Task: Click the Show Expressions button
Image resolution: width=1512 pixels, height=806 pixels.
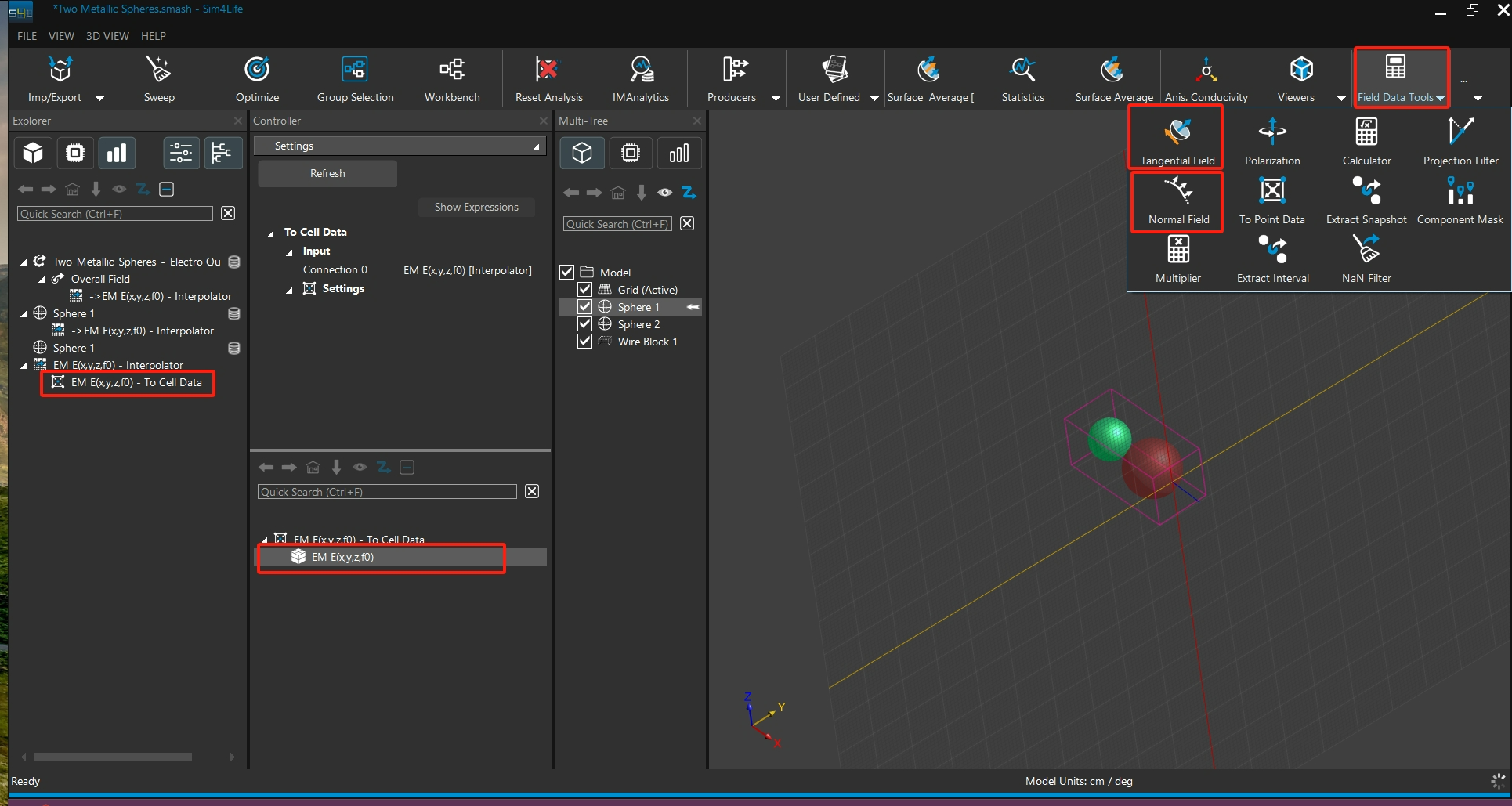Action: (x=476, y=207)
